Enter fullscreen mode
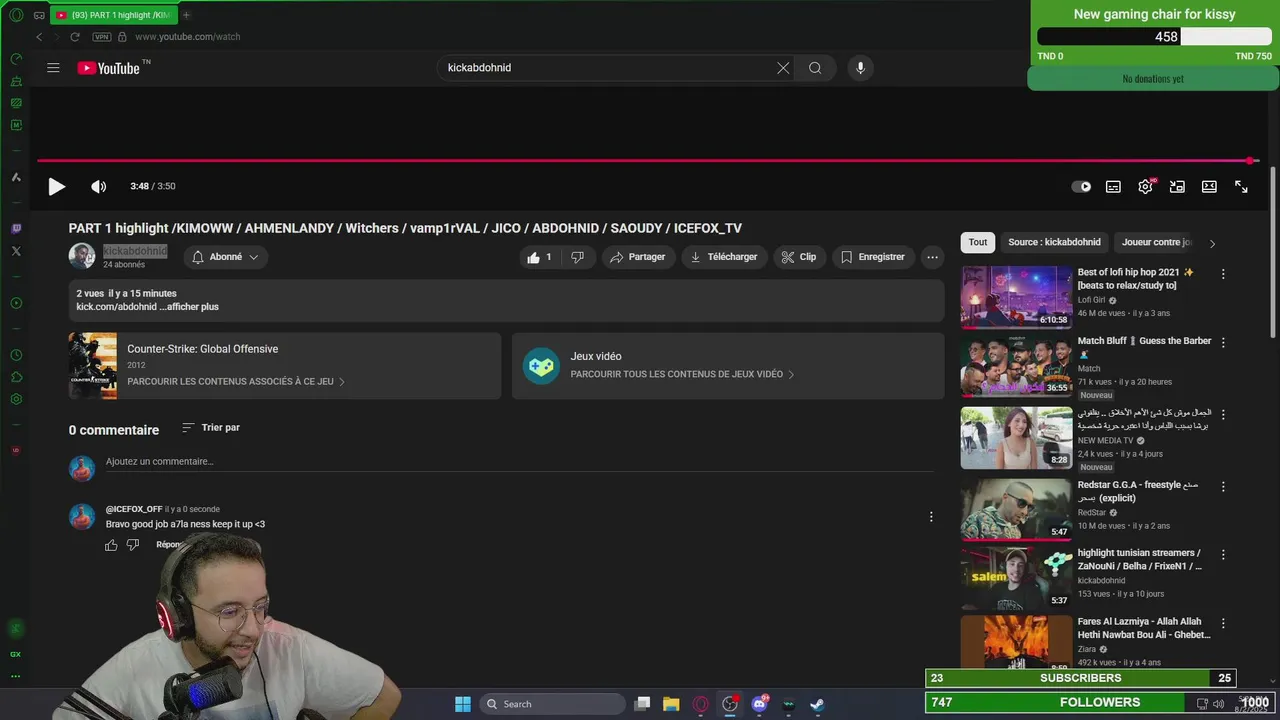Image resolution: width=1280 pixels, height=720 pixels. click(x=1241, y=186)
